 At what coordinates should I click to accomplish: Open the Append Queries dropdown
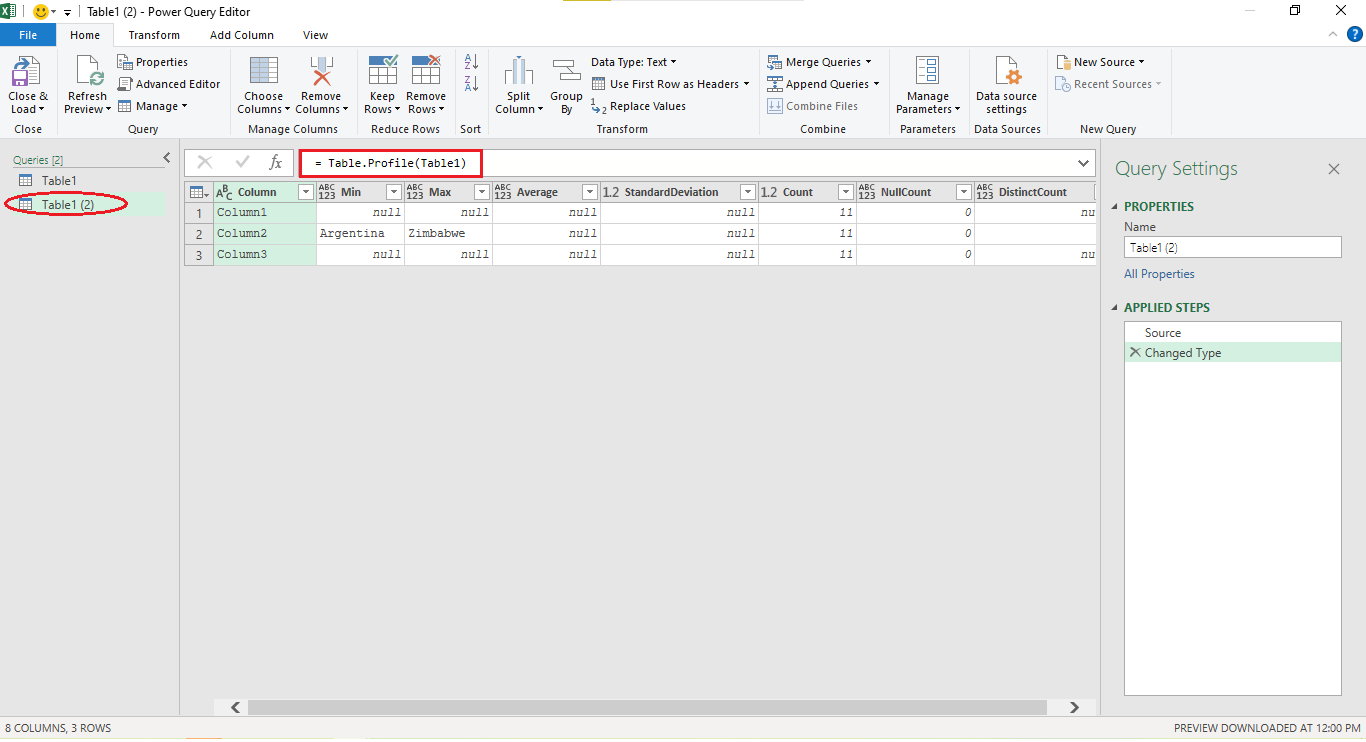coord(823,84)
